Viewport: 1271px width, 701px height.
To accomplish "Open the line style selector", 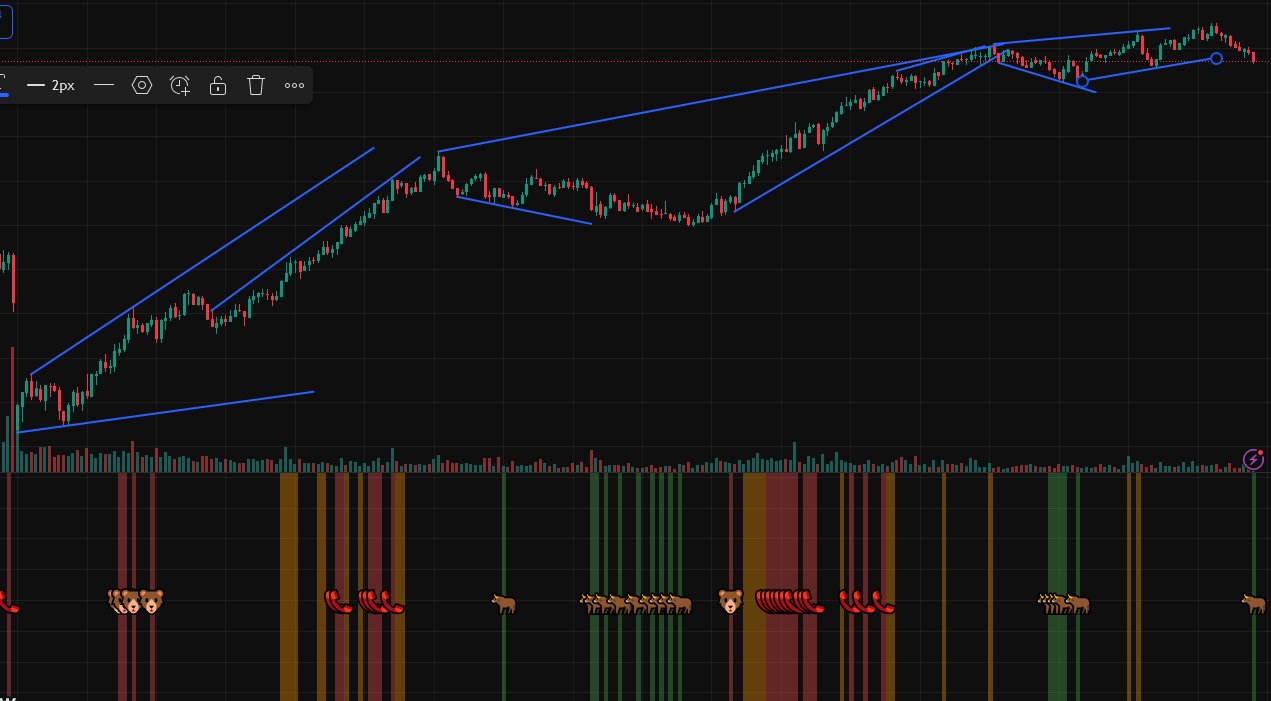I will pos(104,85).
